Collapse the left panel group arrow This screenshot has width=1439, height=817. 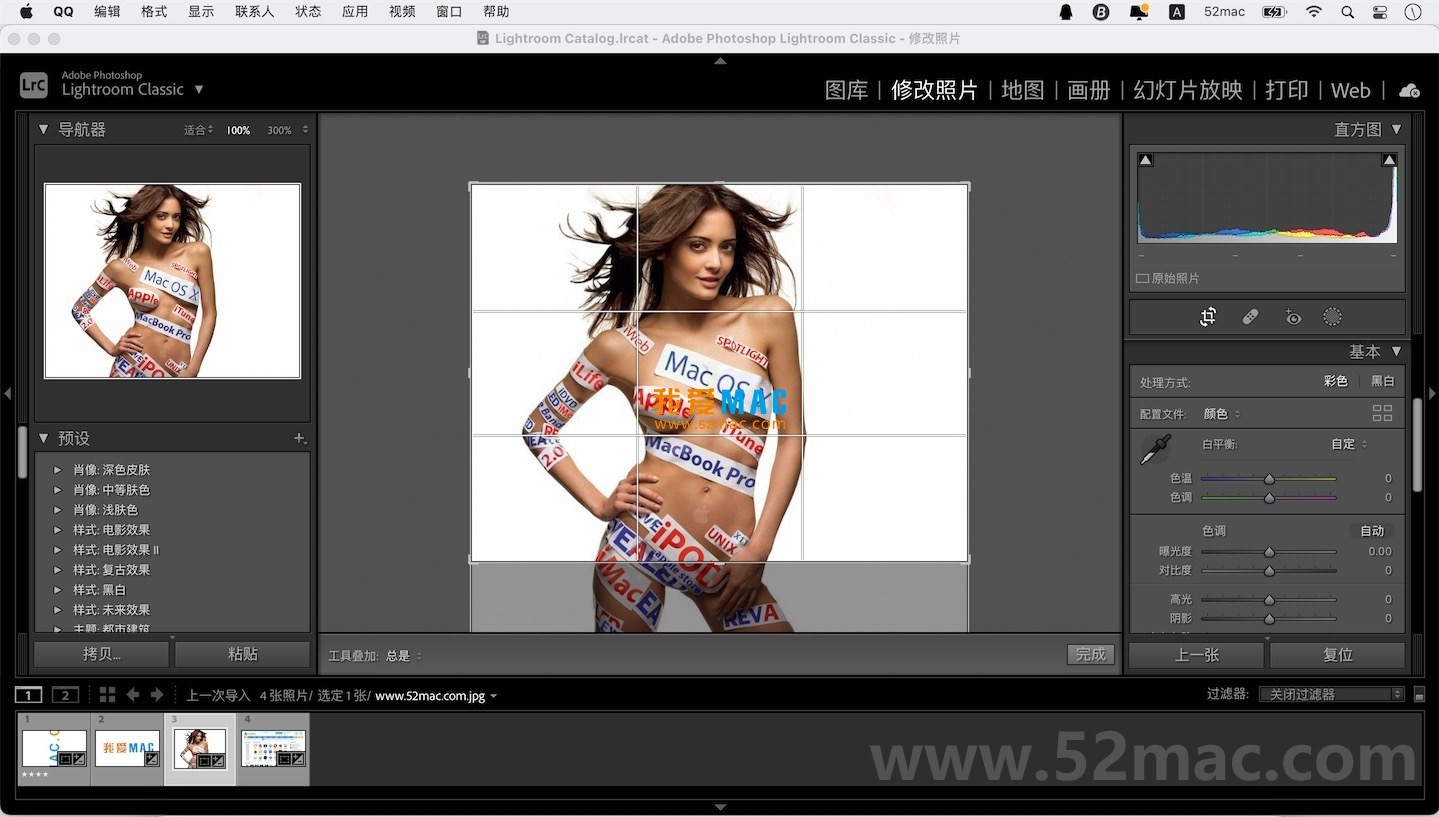[8, 394]
